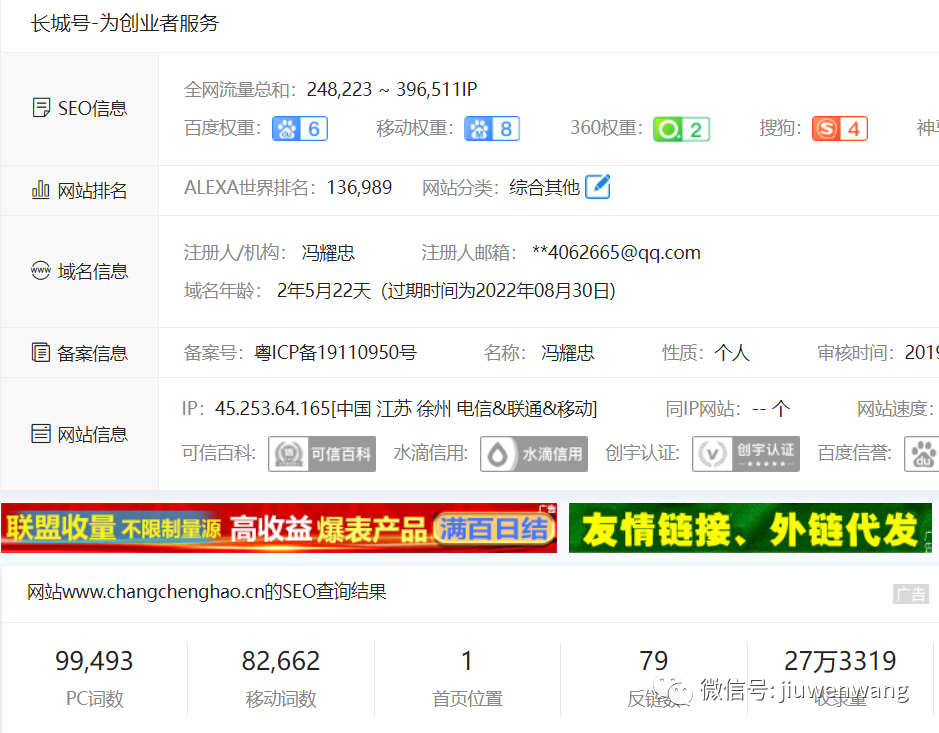
Task: Click the ICP number 粤ICP备19110950号
Action: pos(335,352)
